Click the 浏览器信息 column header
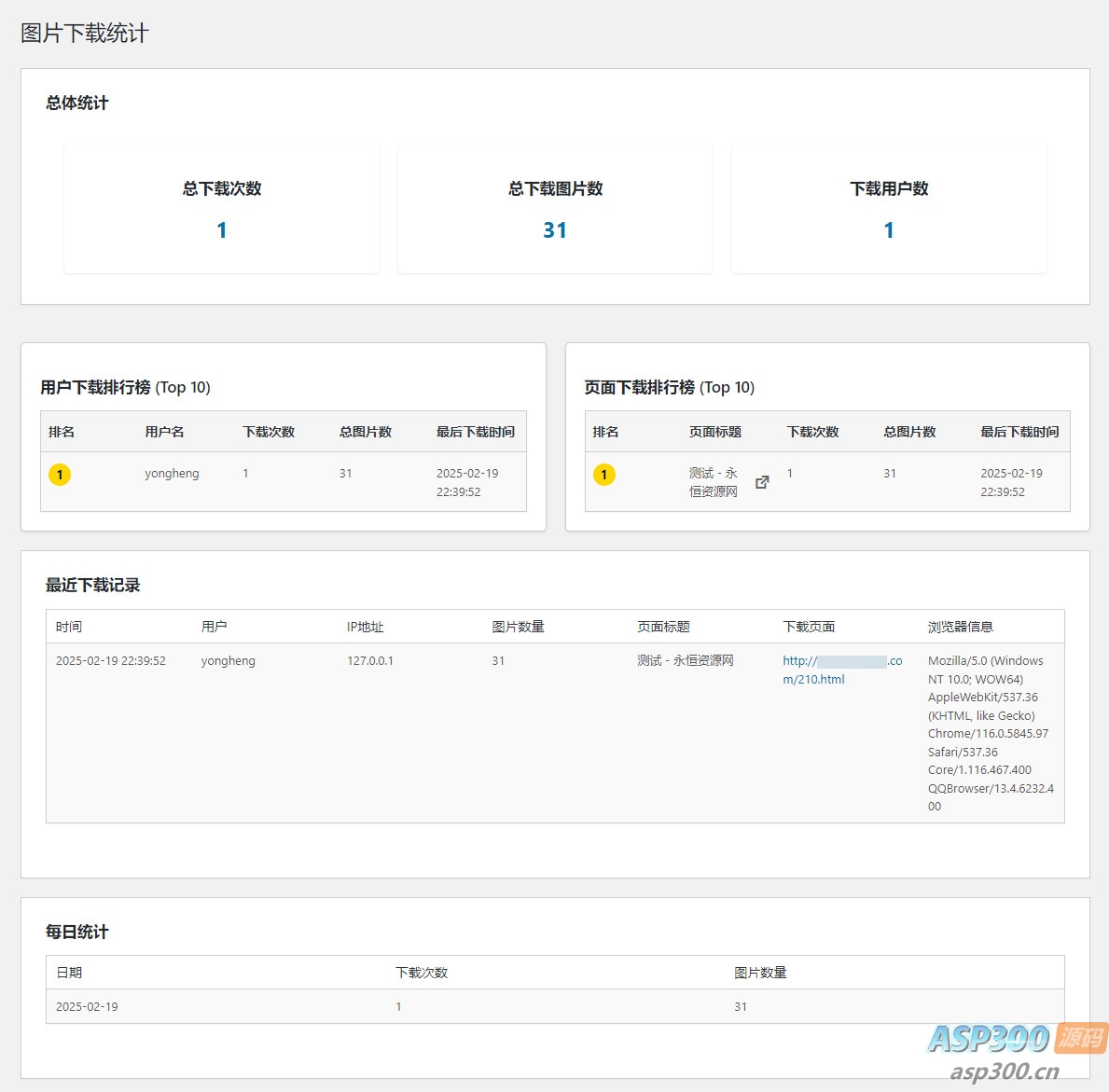Viewport: 1109px width, 1092px height. 960,627
